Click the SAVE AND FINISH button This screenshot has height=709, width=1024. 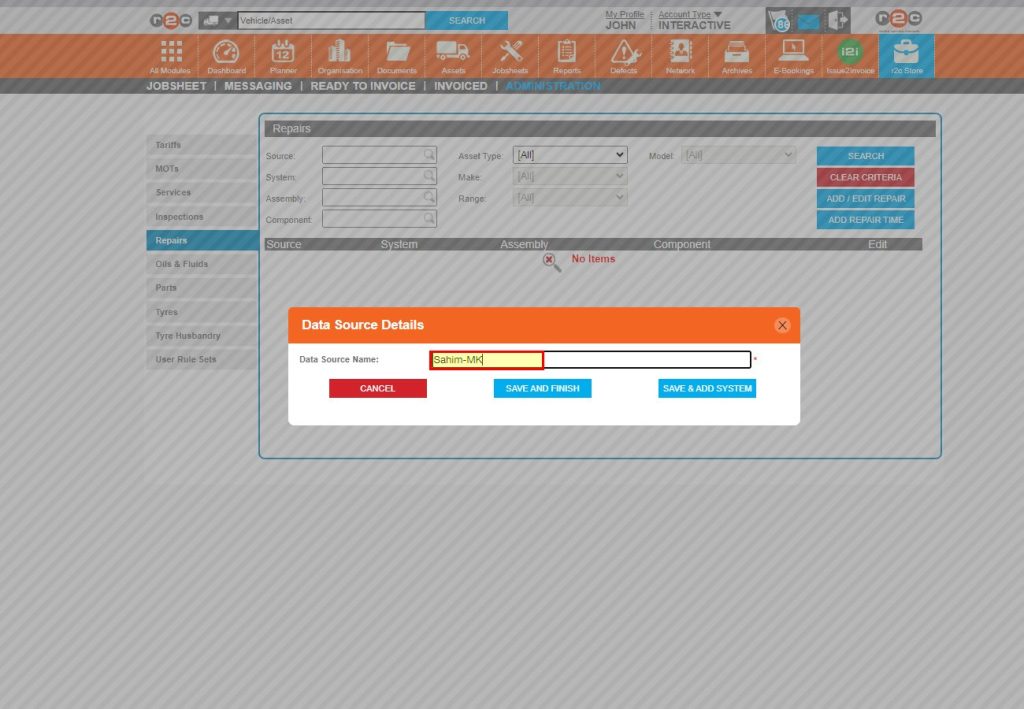[x=542, y=388]
